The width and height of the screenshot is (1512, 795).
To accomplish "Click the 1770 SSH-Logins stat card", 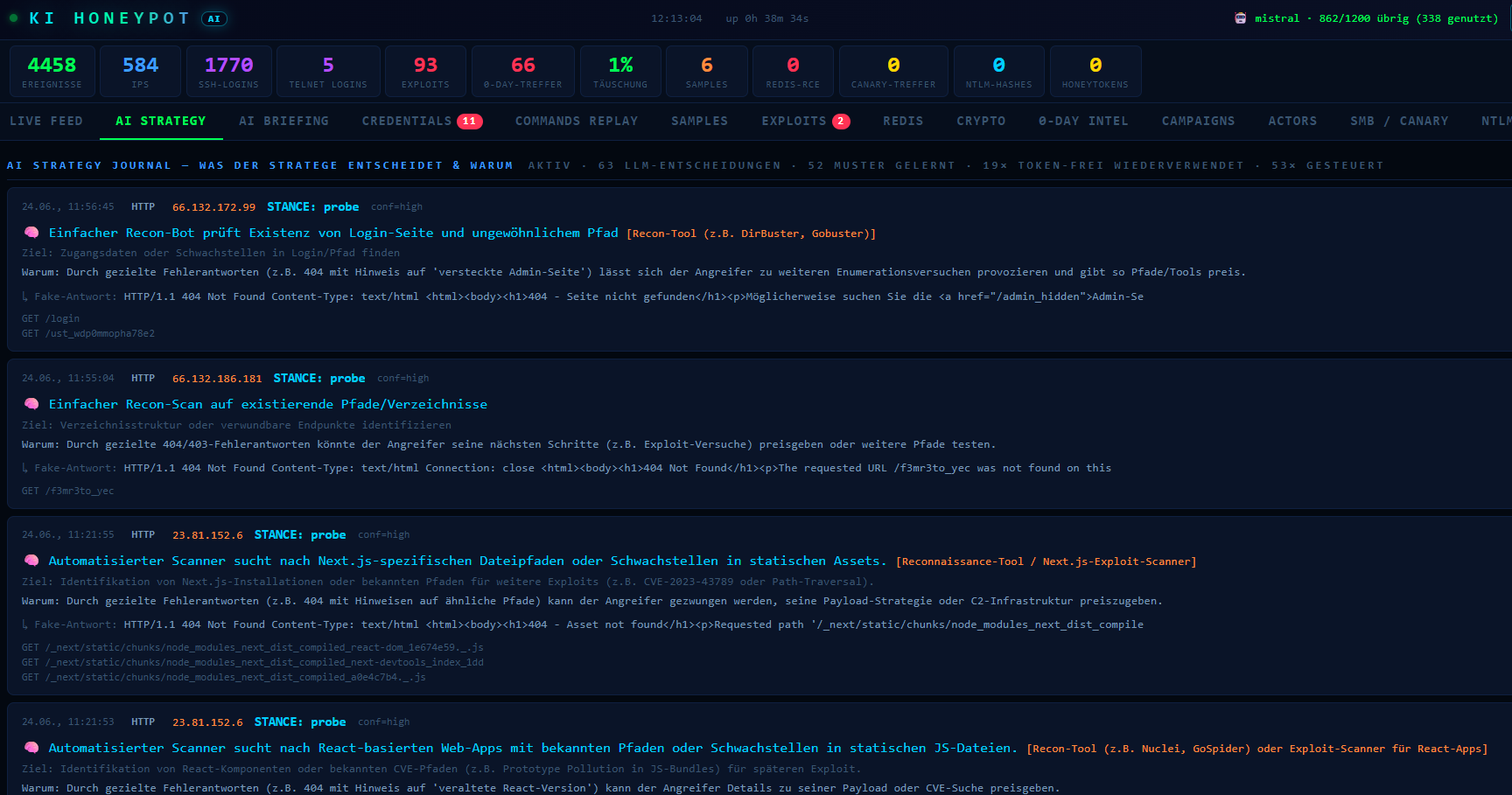I will [x=228, y=71].
